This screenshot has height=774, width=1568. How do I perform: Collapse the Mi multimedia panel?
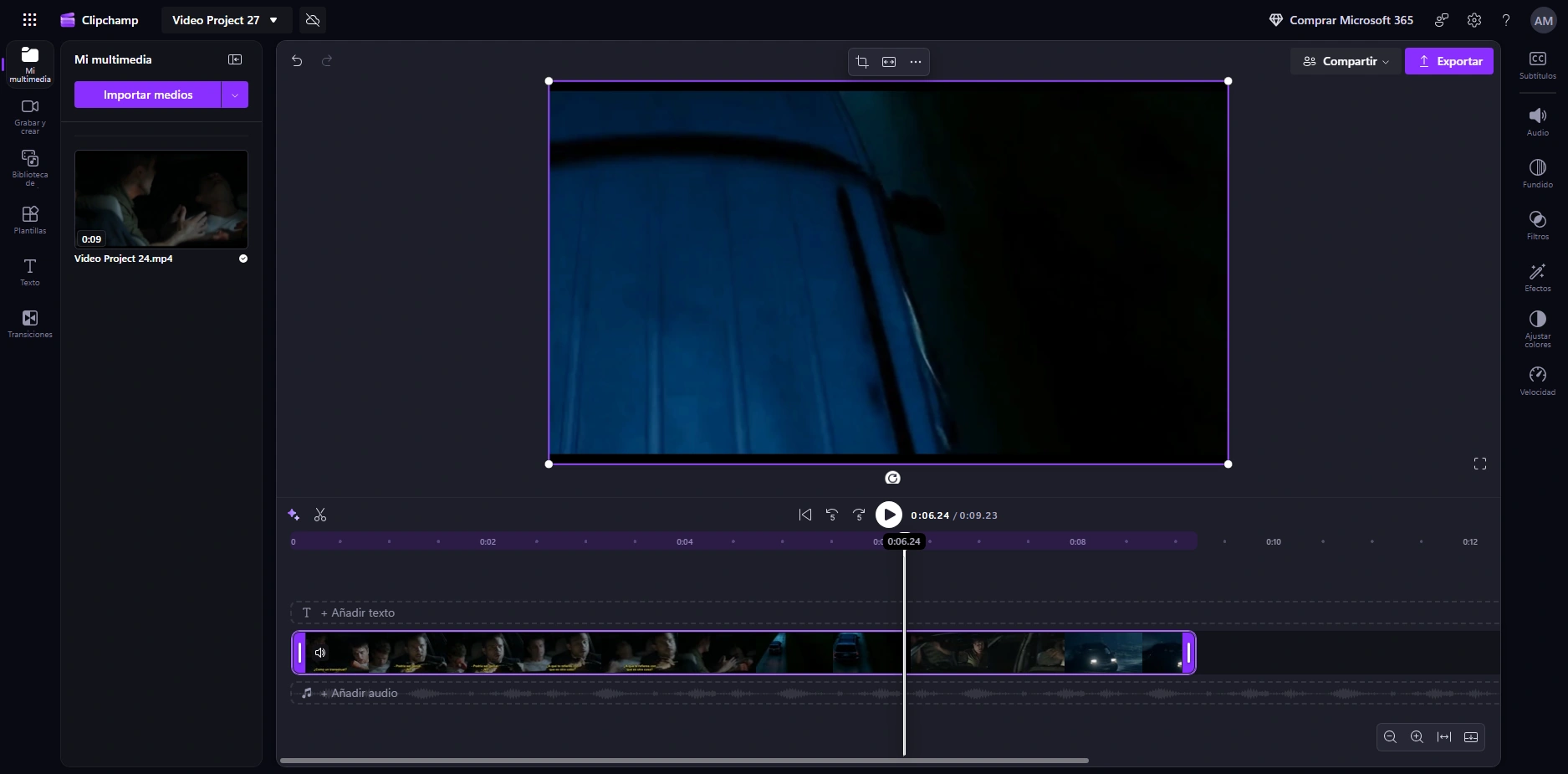tap(235, 59)
